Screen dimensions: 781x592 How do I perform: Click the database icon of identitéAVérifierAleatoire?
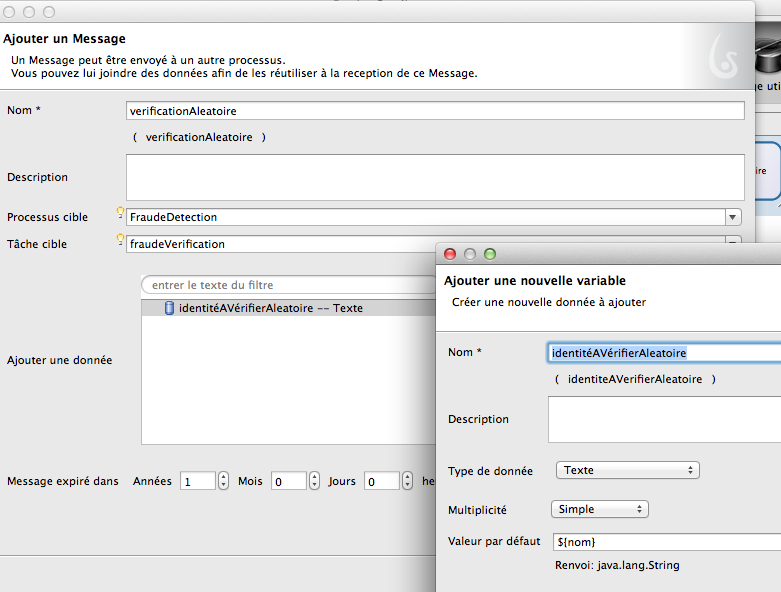point(169,308)
